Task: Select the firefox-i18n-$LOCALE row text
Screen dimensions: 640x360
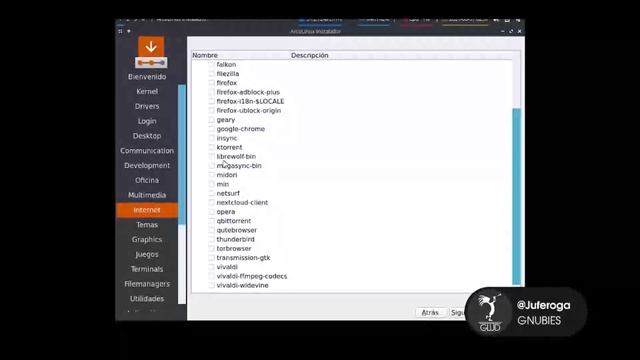Action: (x=250, y=101)
